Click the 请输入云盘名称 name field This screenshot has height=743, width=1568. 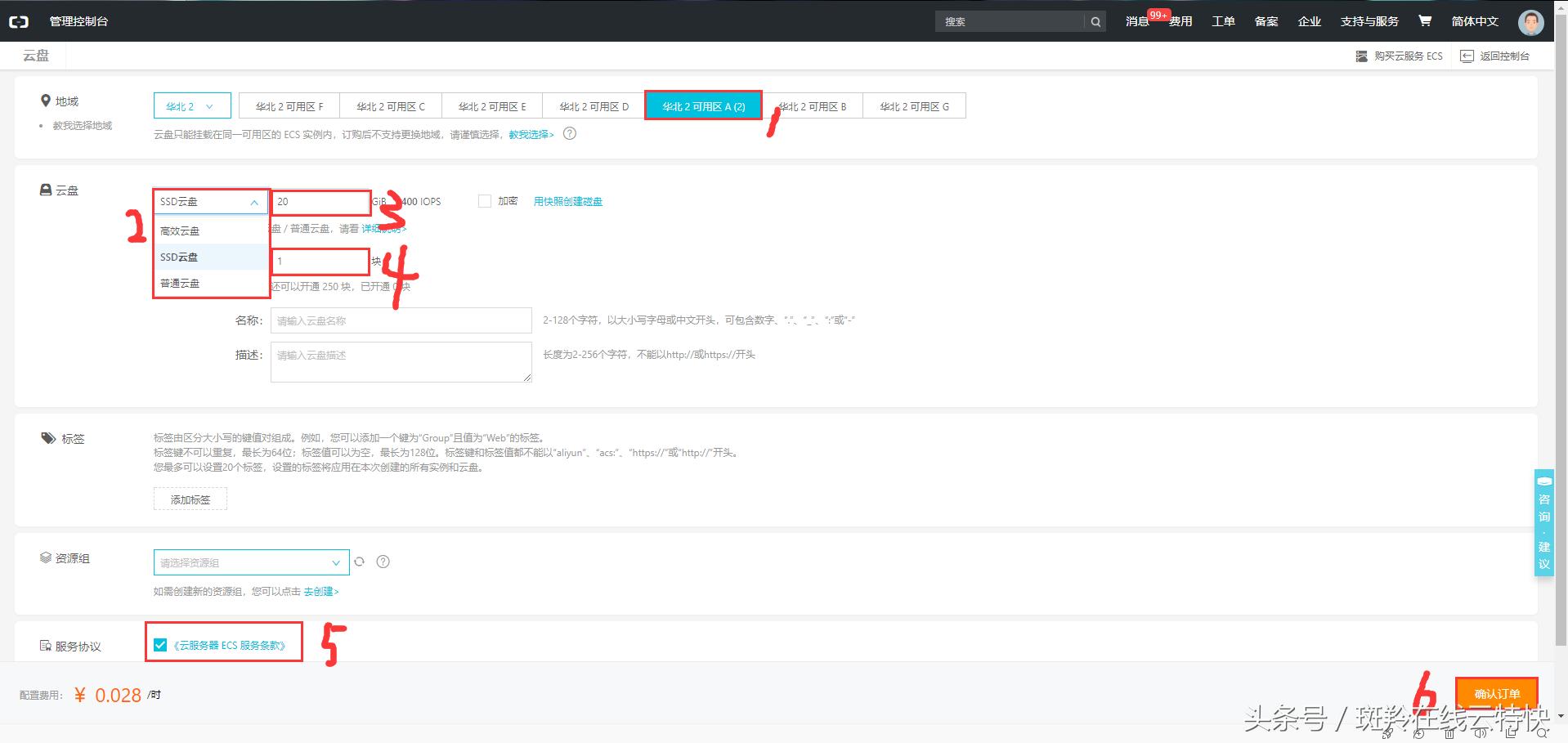tap(401, 320)
